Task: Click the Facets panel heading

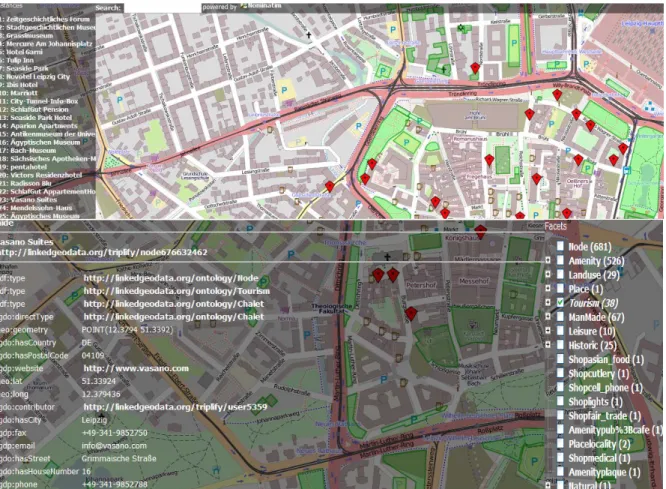Action: (x=556, y=226)
